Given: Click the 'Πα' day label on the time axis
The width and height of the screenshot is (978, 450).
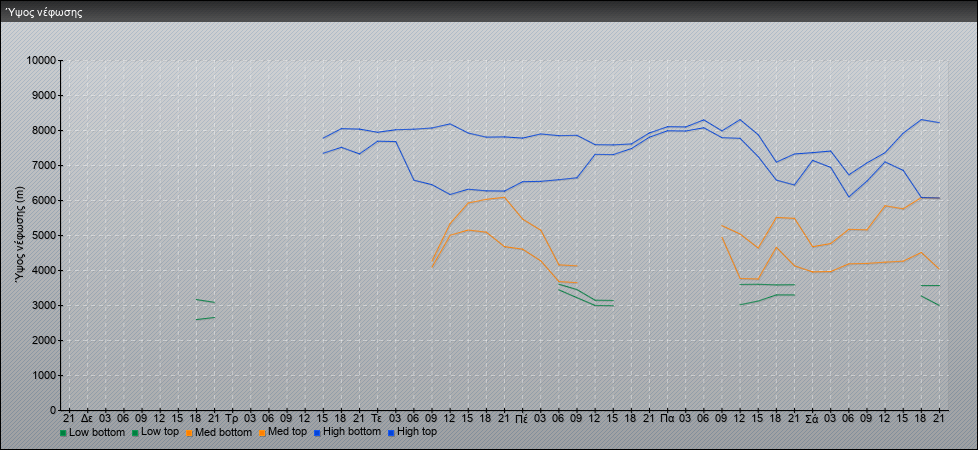Looking at the screenshot, I should point(667,418).
